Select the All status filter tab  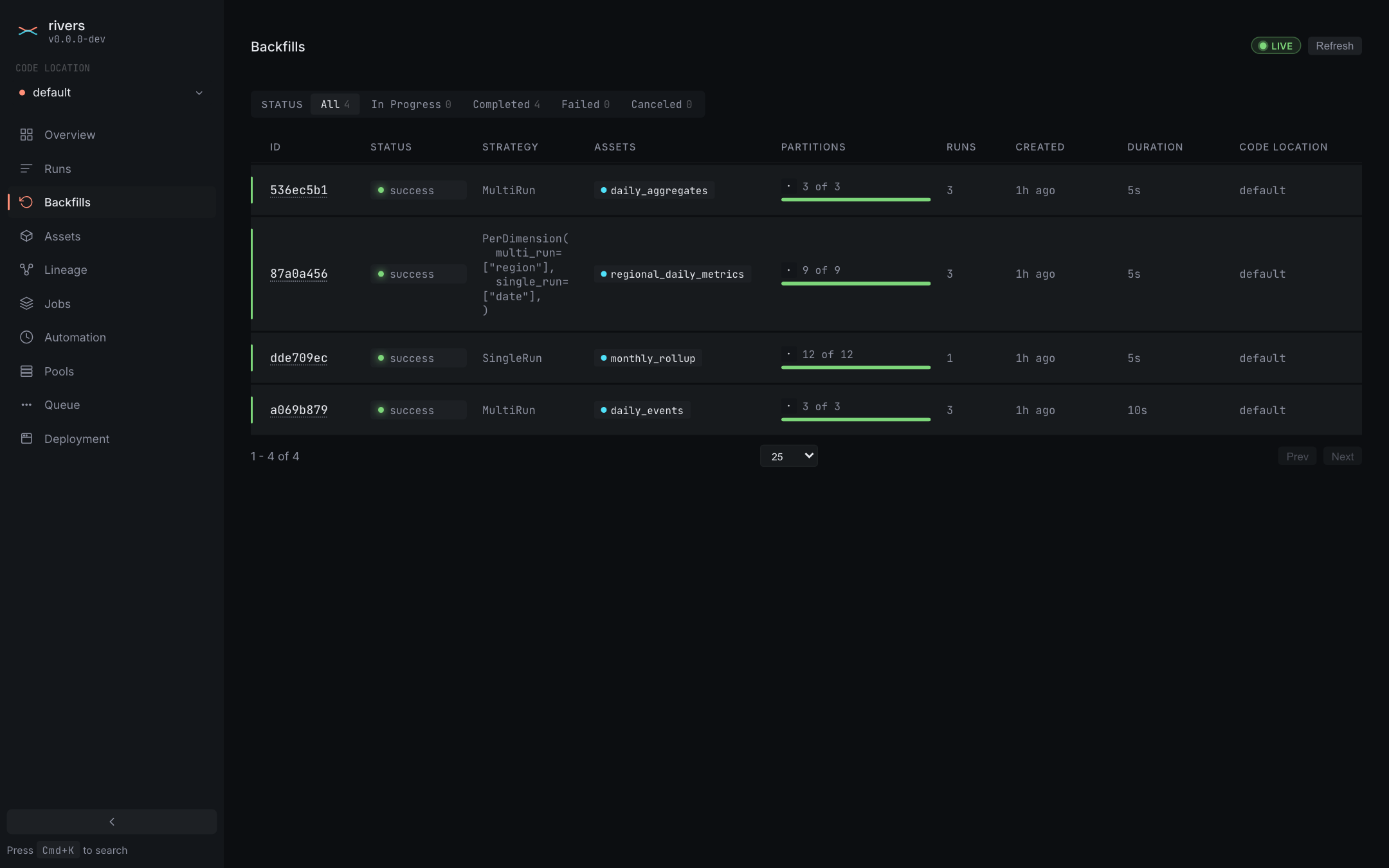(x=335, y=104)
